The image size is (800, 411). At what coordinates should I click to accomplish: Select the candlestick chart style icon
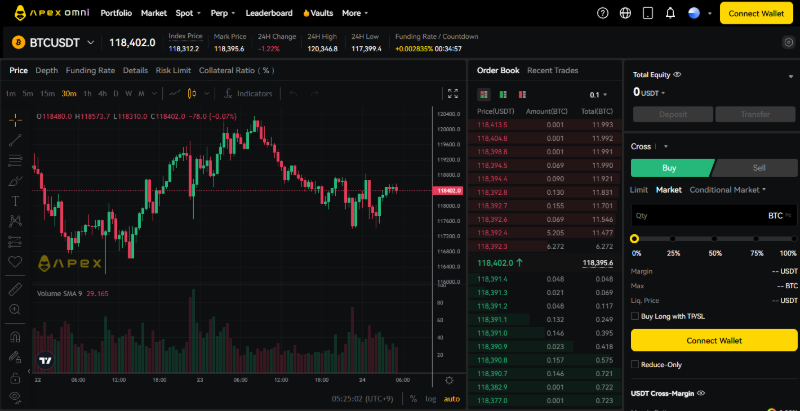point(192,93)
